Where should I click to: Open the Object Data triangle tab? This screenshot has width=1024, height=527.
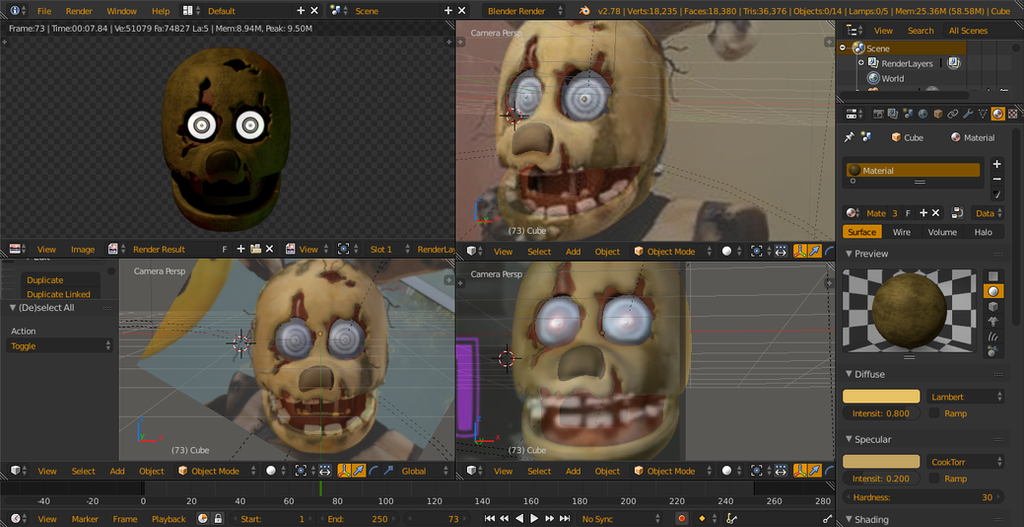coord(983,114)
